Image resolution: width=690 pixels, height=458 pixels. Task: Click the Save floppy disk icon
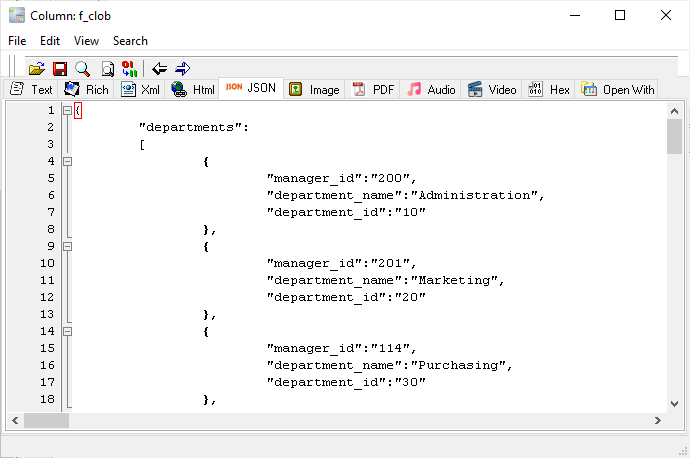[60, 69]
